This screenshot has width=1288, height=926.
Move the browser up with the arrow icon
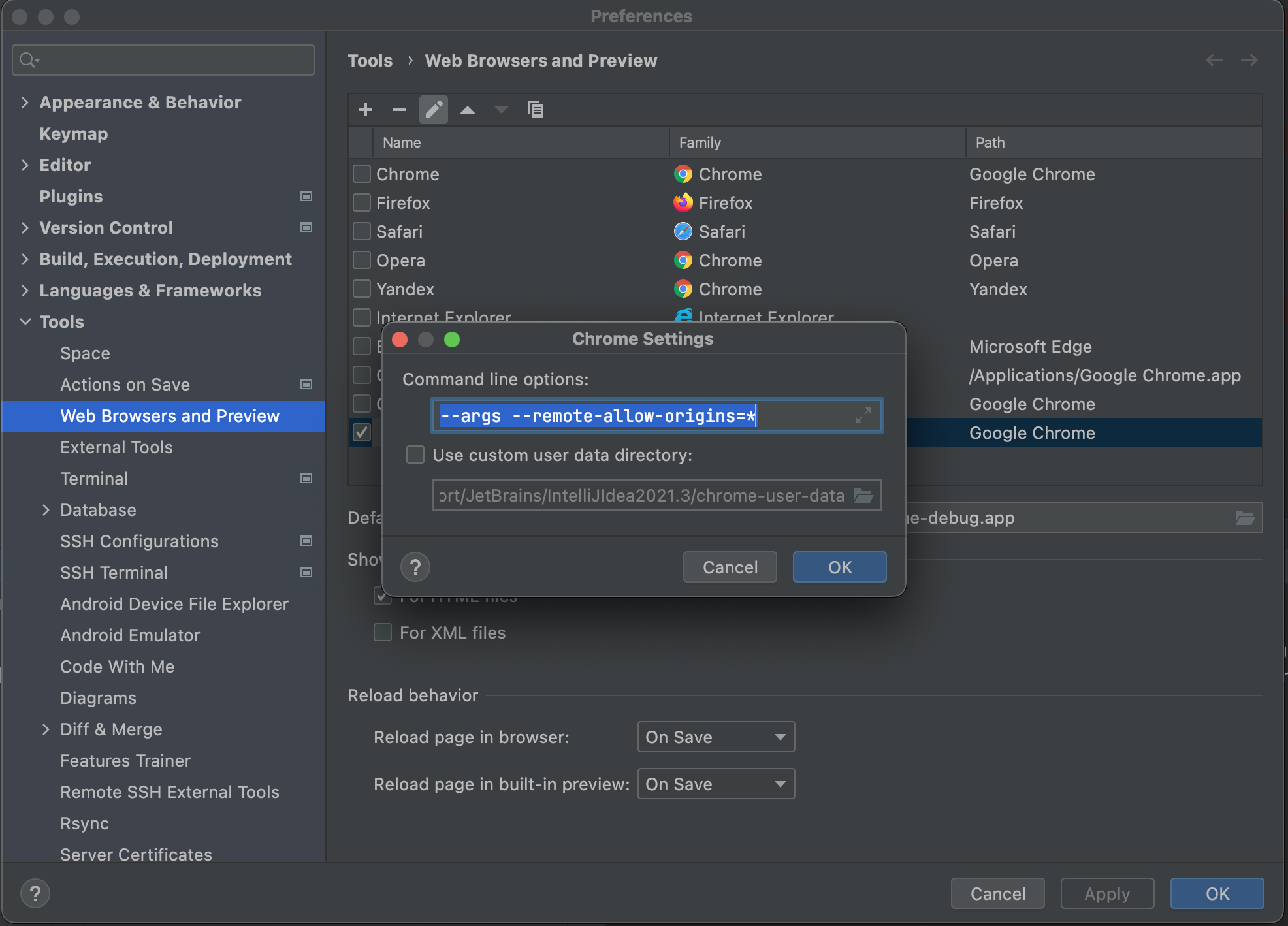(x=468, y=110)
